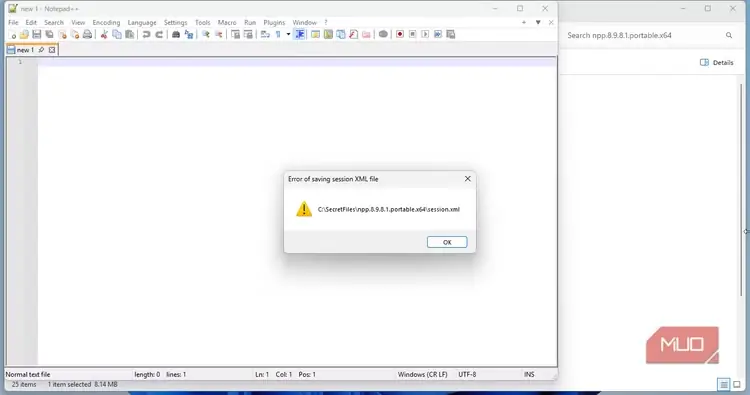The width and height of the screenshot is (750, 395).
Task: Click the Undo arrow icon
Action: (146, 34)
